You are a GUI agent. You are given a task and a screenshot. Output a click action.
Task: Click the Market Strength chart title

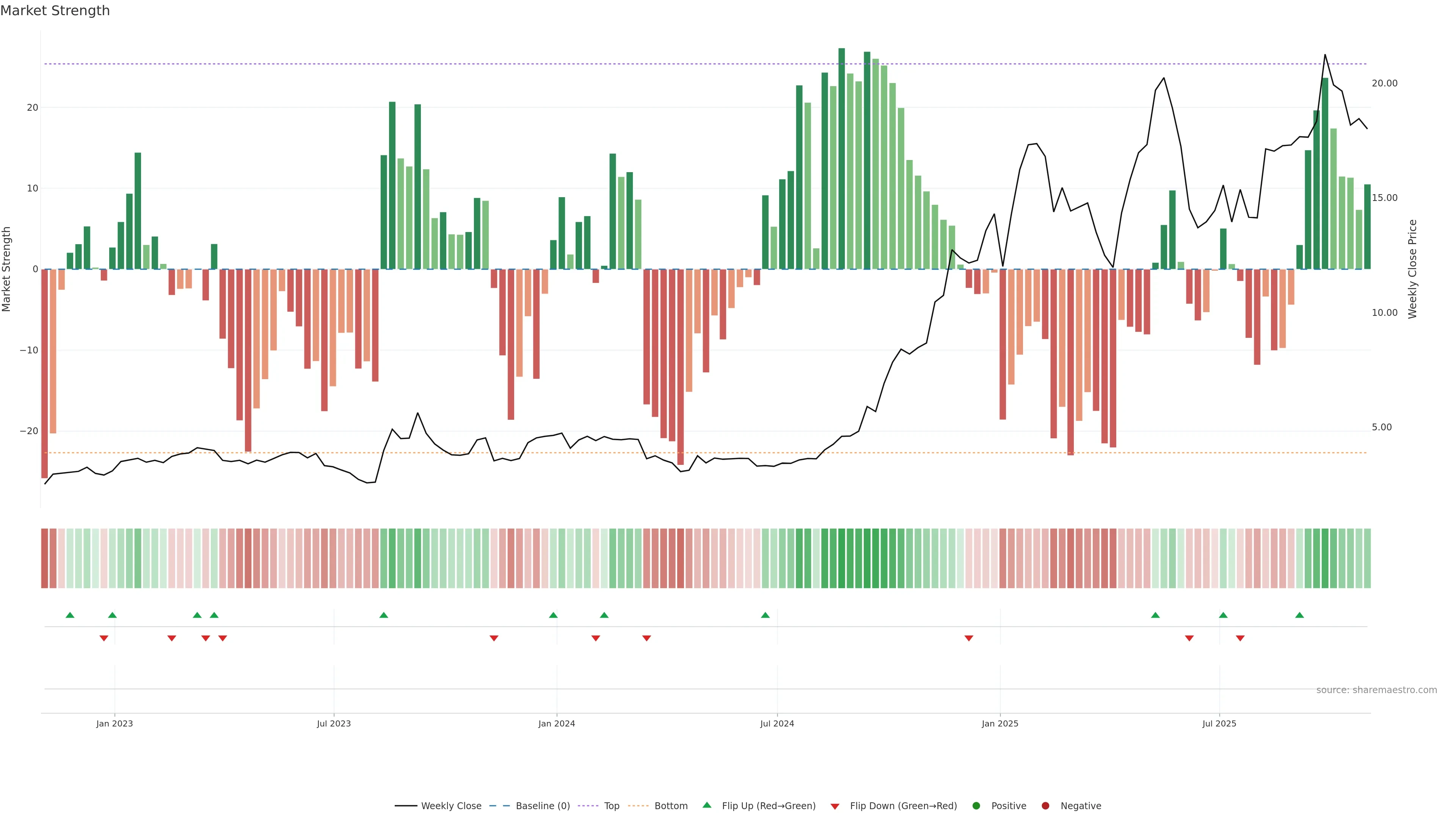click(x=55, y=11)
